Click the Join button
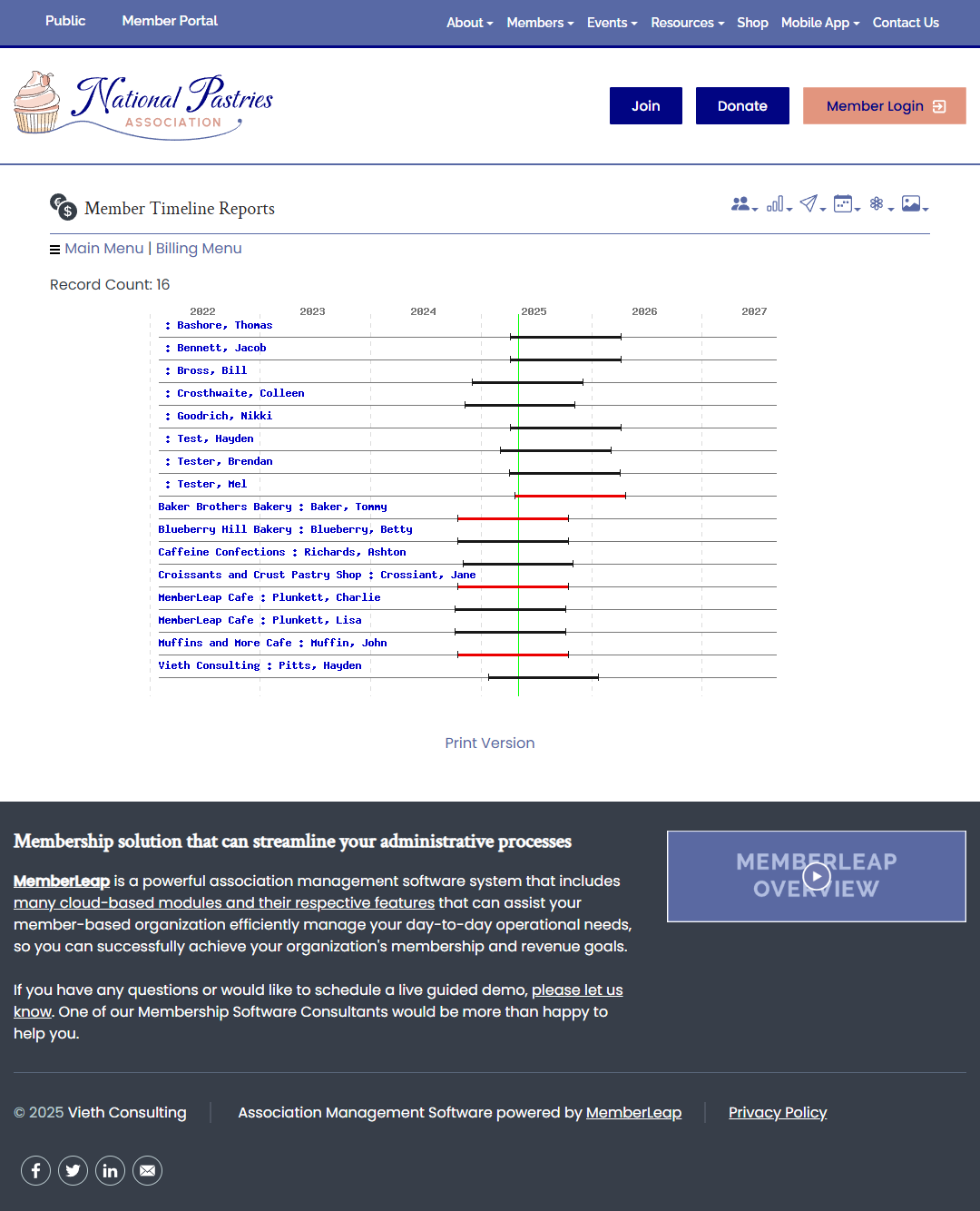This screenshot has height=1211, width=980. pyautogui.click(x=646, y=106)
